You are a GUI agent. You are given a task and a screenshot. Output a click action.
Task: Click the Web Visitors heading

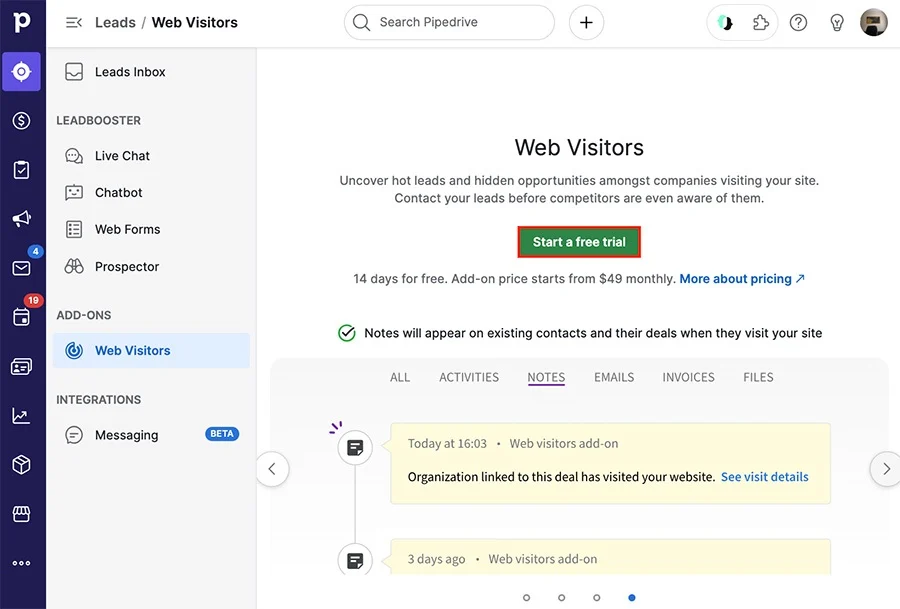pos(579,148)
